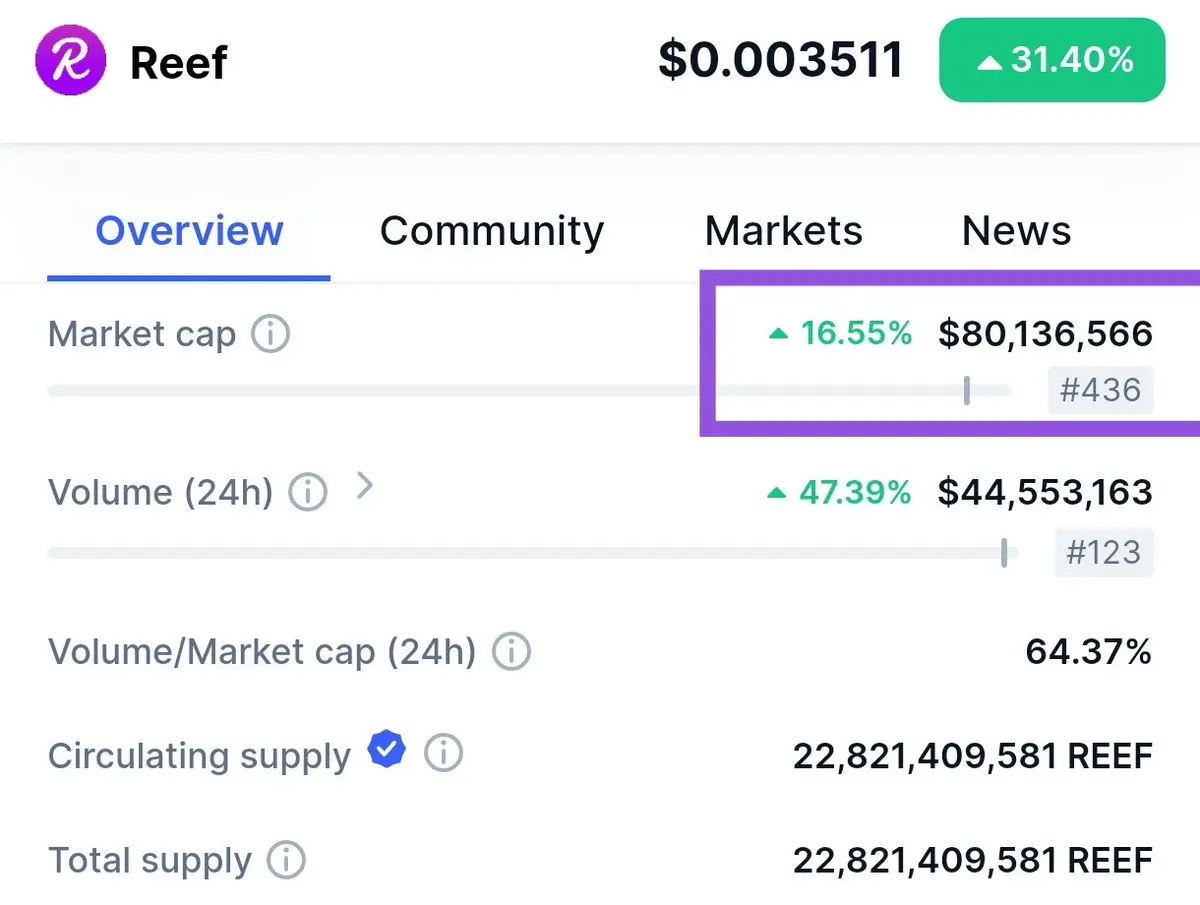
Task: Click the Circulating supply label
Action: 199,755
